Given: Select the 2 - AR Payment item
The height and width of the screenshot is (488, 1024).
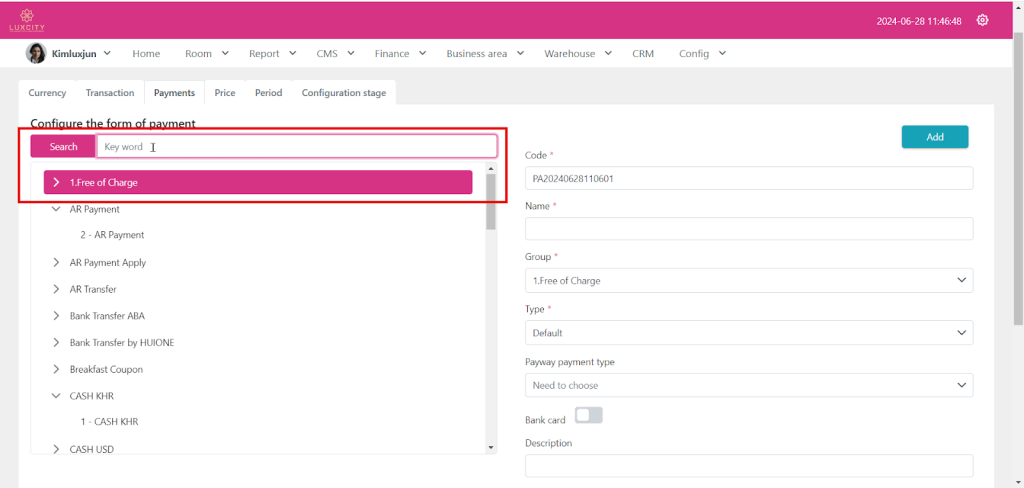Looking at the screenshot, I should pos(112,235).
